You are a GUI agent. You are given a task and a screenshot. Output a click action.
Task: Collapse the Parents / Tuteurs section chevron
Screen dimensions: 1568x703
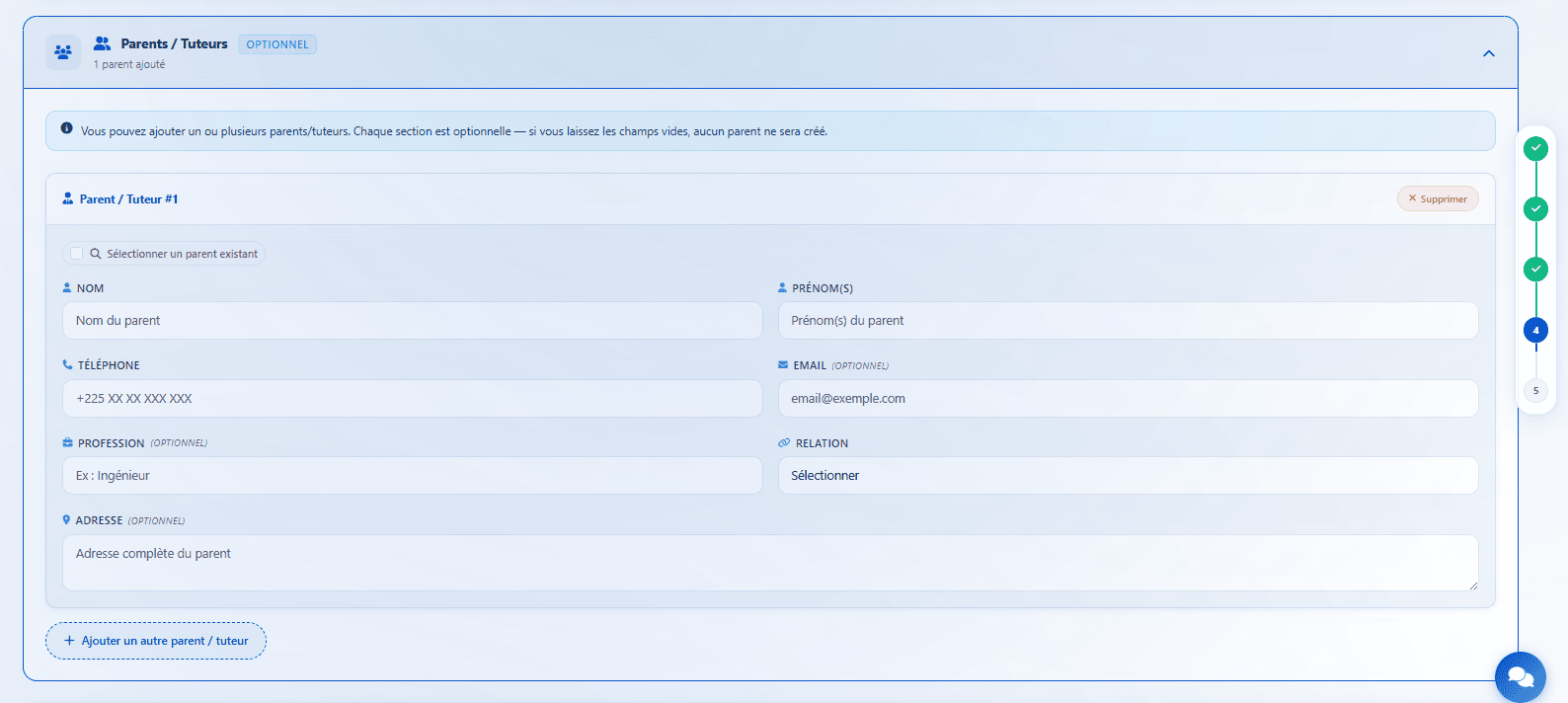point(1489,53)
